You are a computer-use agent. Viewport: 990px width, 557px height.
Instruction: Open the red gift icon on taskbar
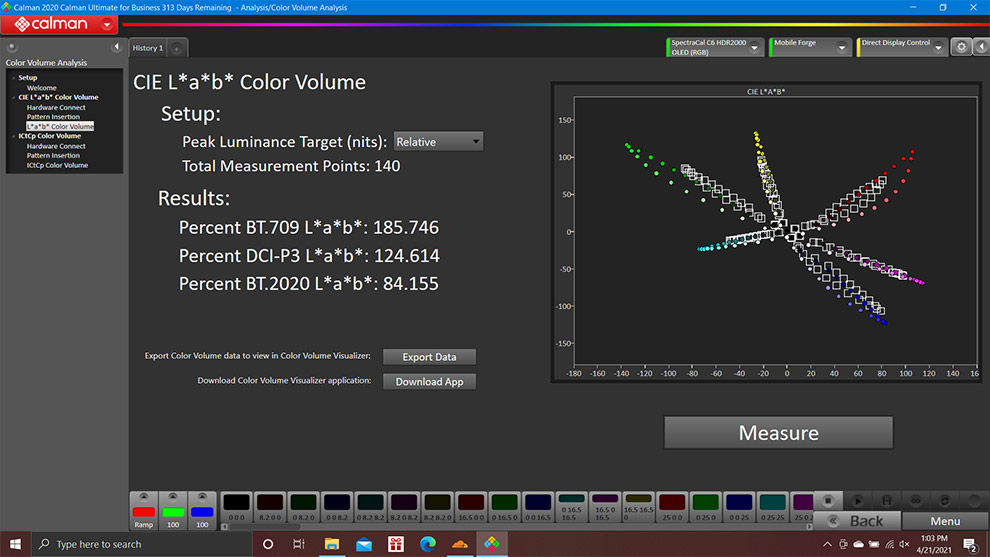(396, 544)
